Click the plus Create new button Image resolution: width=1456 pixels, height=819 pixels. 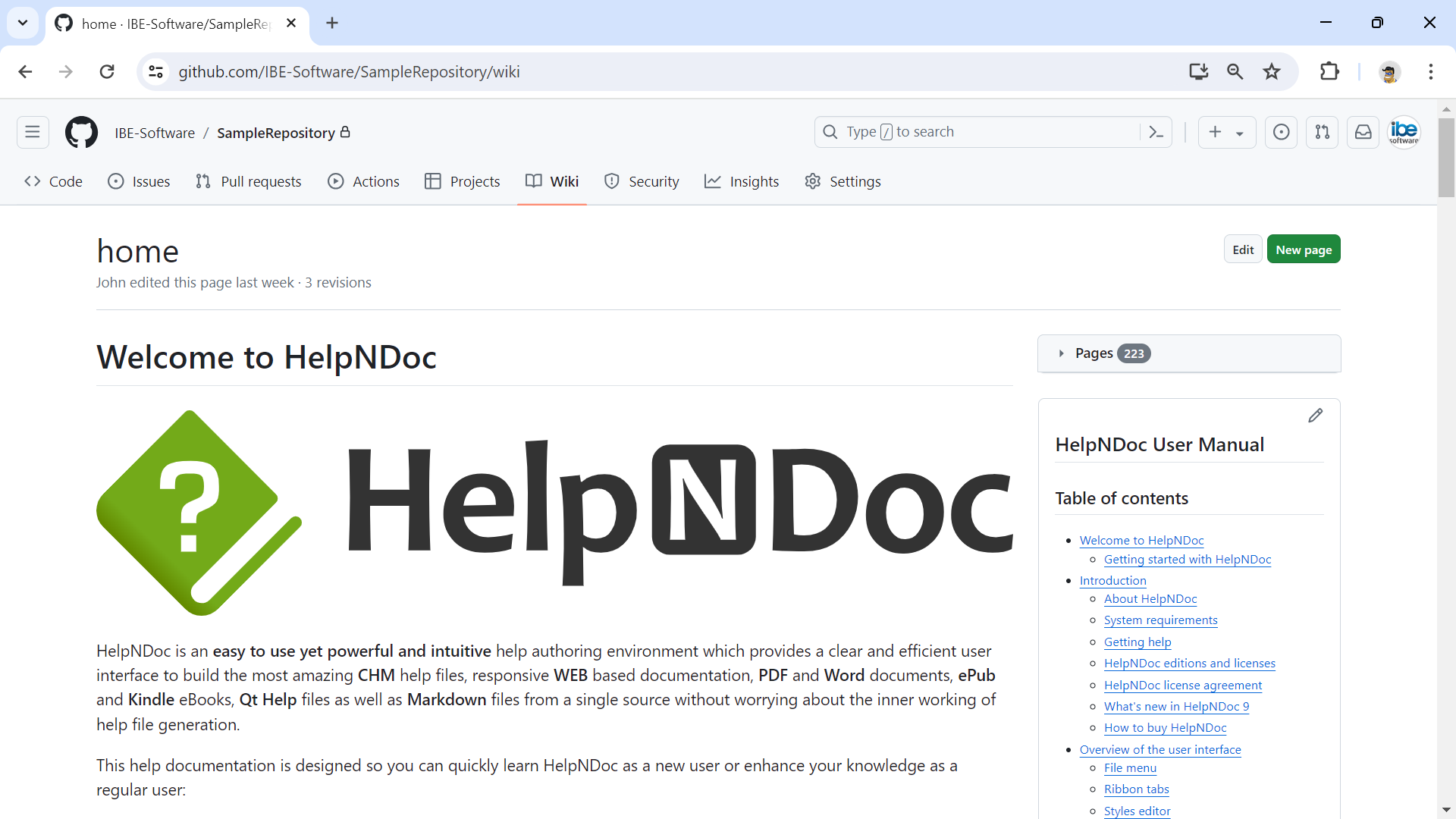click(x=1216, y=132)
